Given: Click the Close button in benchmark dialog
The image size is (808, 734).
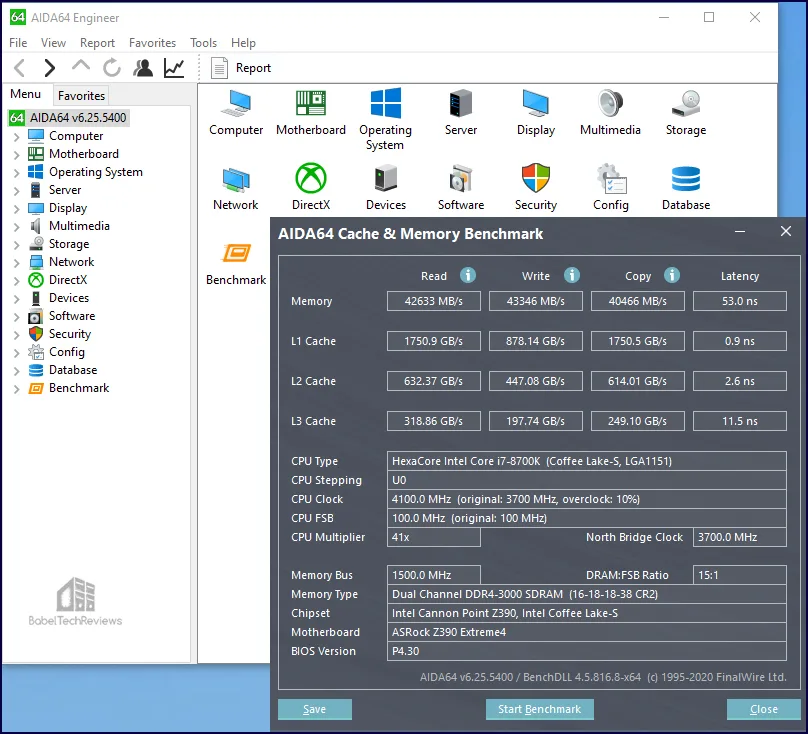Looking at the screenshot, I should 764,709.
